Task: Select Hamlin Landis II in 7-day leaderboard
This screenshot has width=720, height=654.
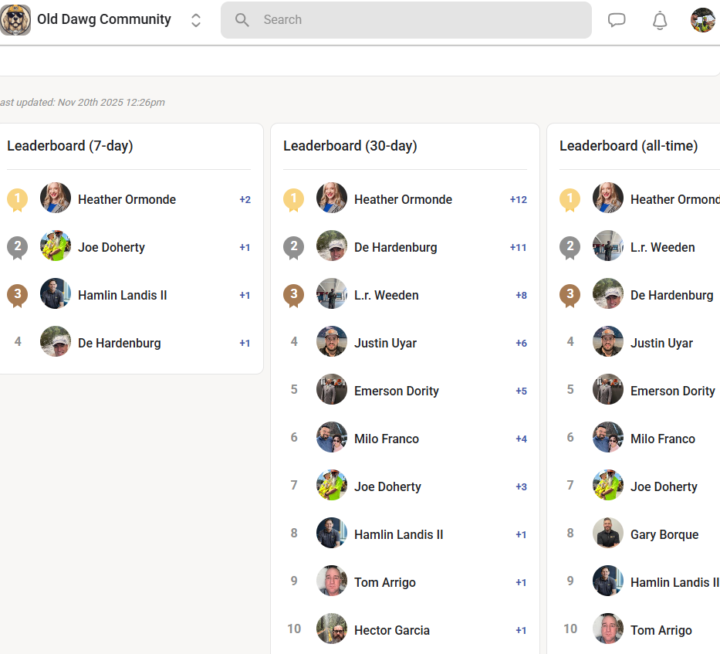Action: (122, 295)
